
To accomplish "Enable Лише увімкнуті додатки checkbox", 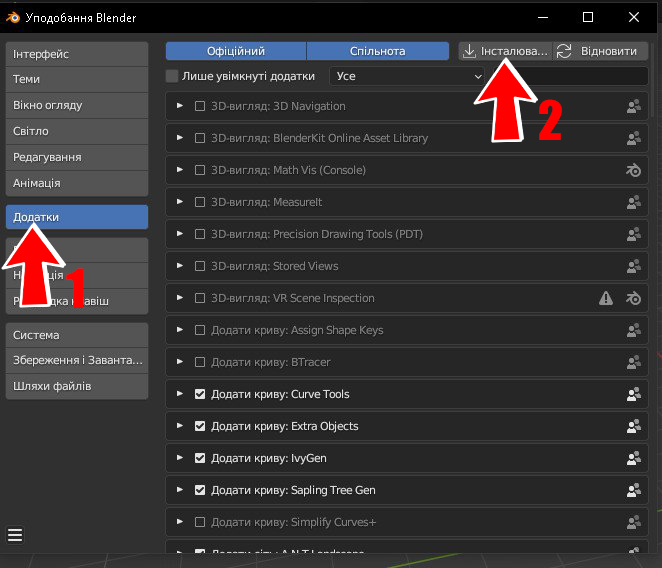I will coord(172,76).
